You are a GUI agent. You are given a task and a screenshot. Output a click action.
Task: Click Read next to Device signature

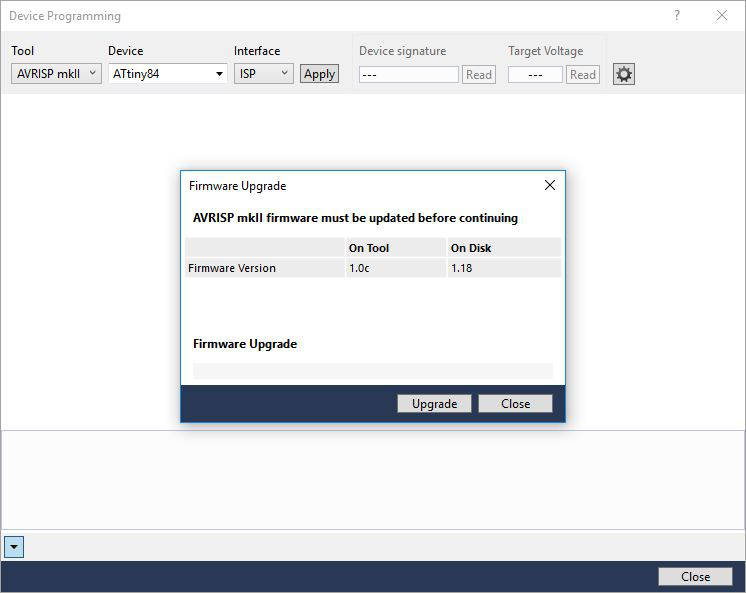[x=479, y=74]
